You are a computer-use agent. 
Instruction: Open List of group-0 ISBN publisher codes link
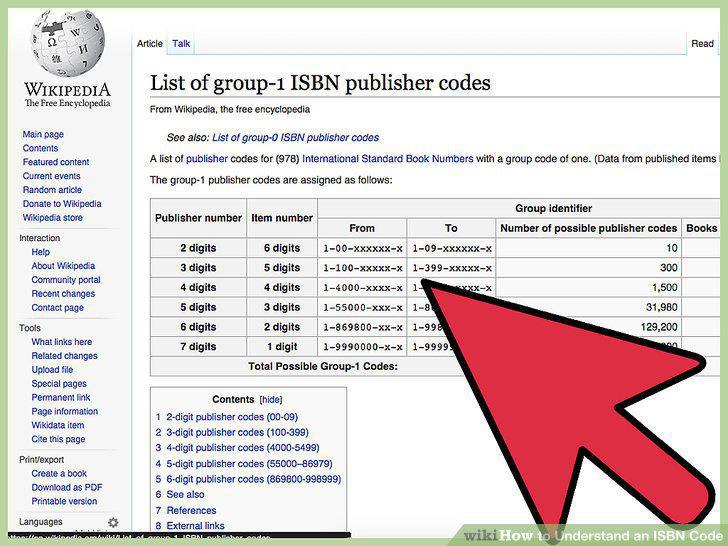[x=295, y=137]
